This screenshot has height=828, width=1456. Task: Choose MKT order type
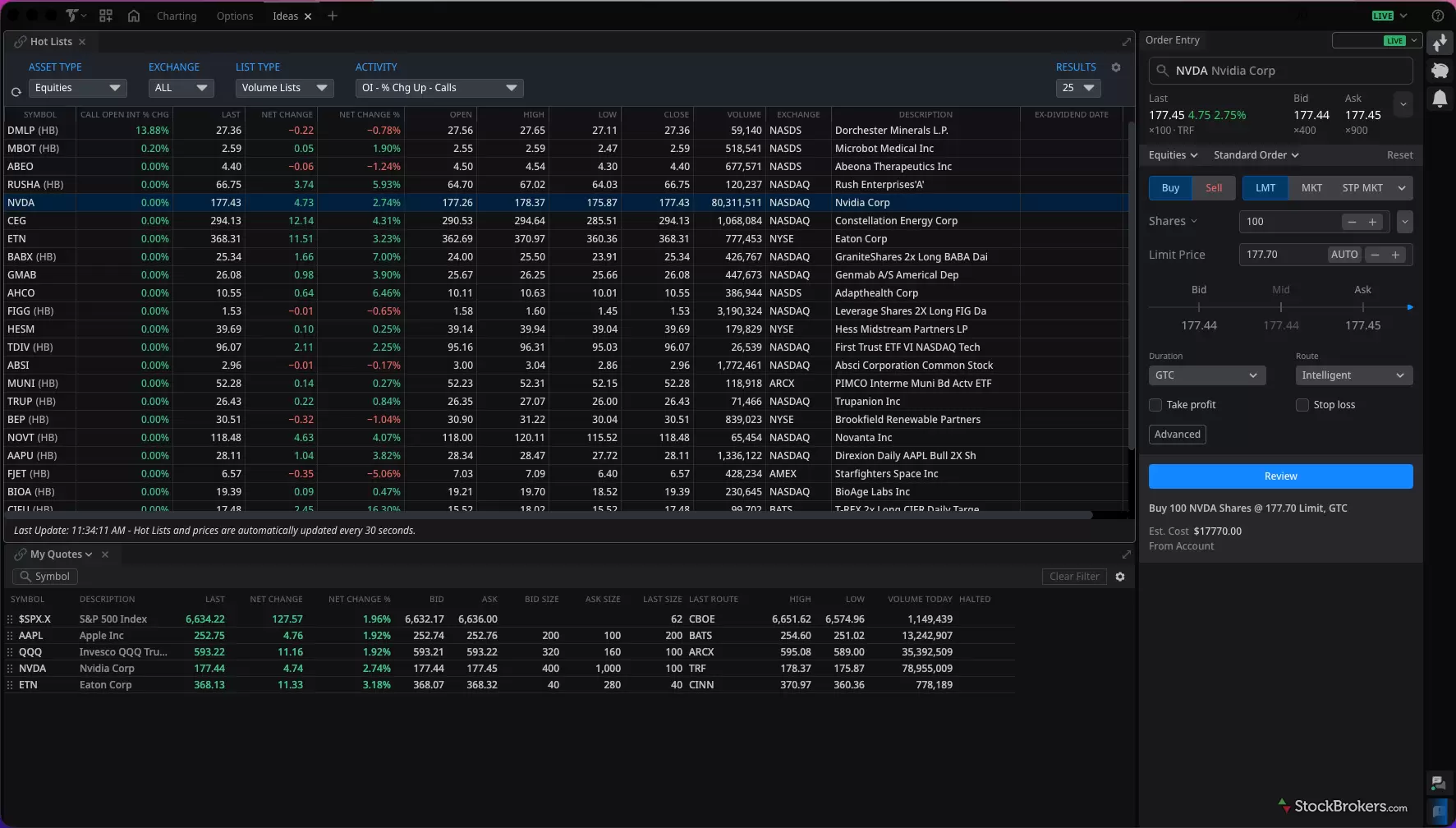click(1311, 188)
